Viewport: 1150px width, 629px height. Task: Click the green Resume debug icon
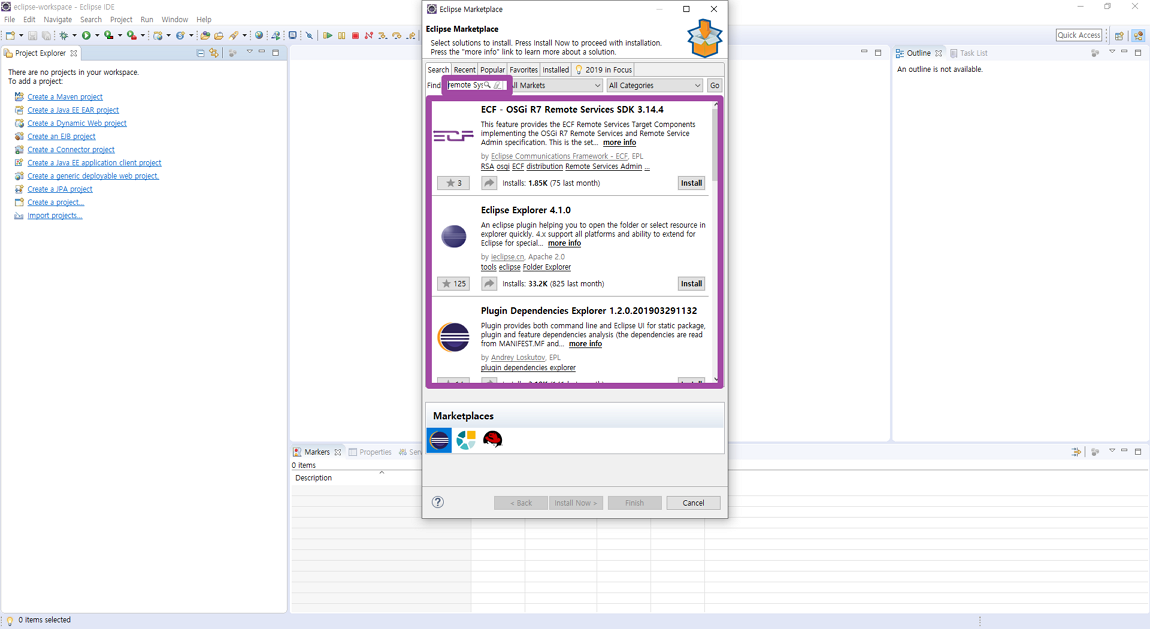(x=328, y=35)
